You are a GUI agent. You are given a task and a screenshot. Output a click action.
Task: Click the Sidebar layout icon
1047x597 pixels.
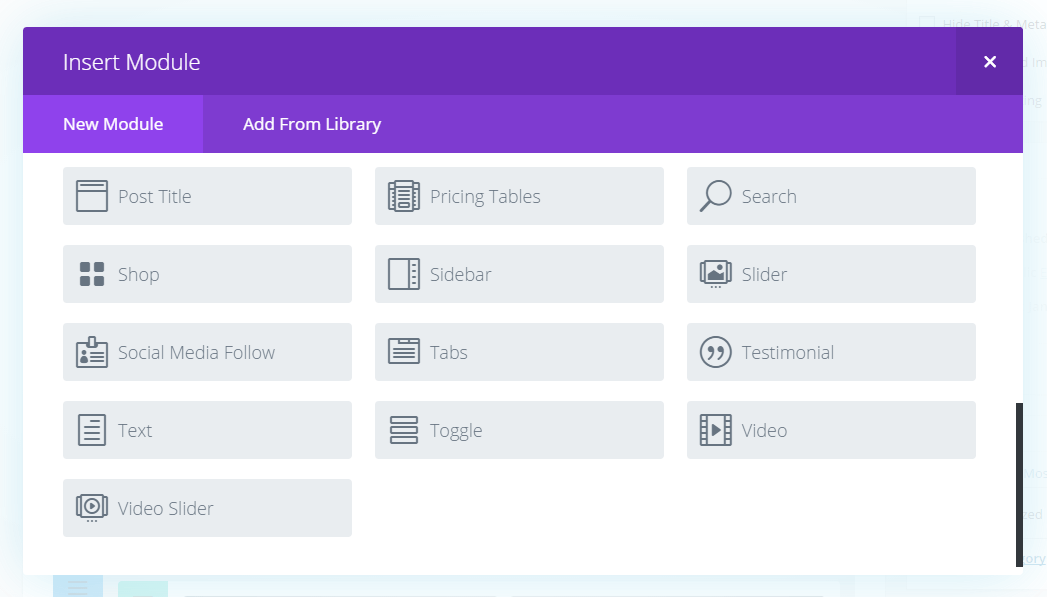(x=404, y=274)
